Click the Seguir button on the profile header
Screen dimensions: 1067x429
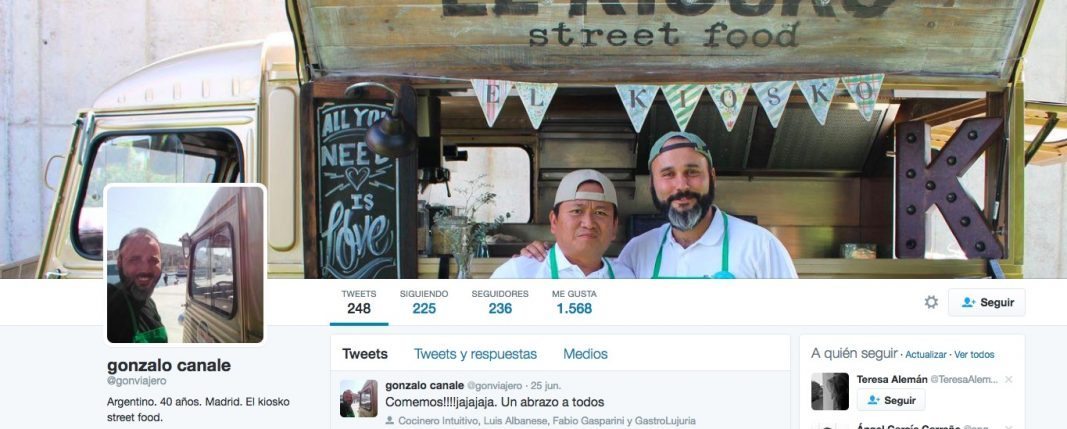(987, 302)
